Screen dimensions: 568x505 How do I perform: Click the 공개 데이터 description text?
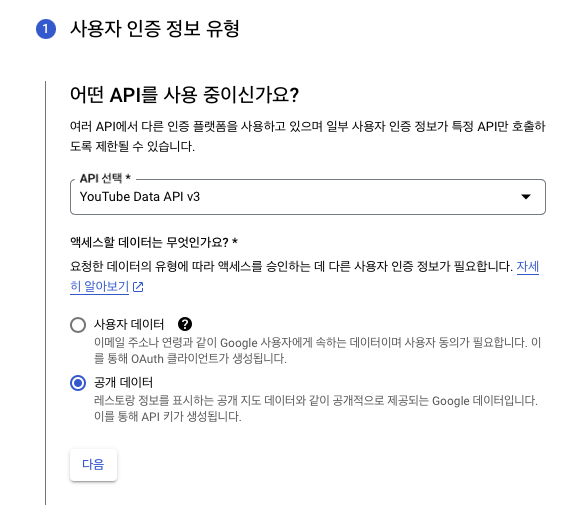pos(316,408)
